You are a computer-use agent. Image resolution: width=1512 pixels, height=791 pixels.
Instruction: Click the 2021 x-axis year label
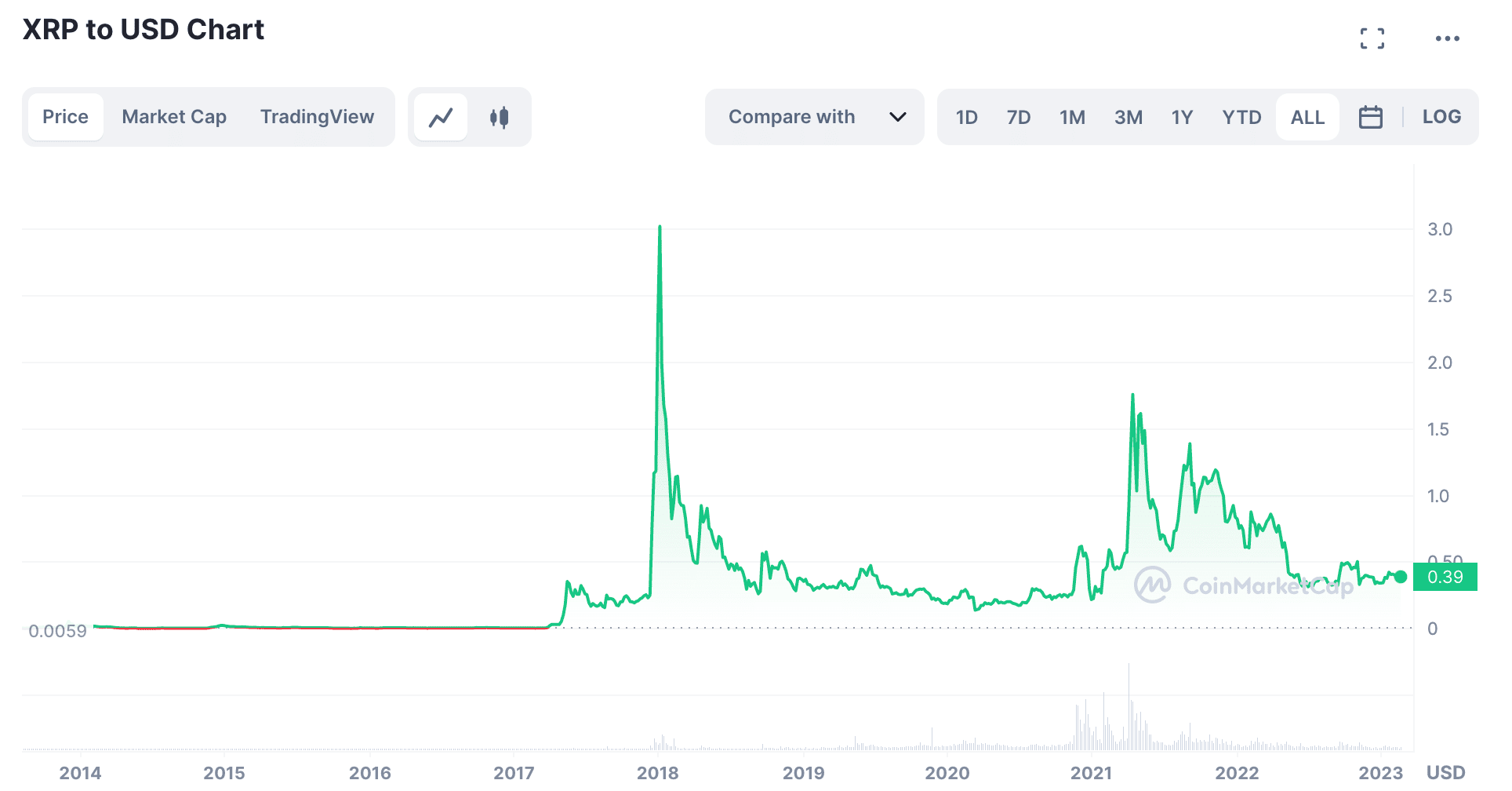click(1091, 773)
